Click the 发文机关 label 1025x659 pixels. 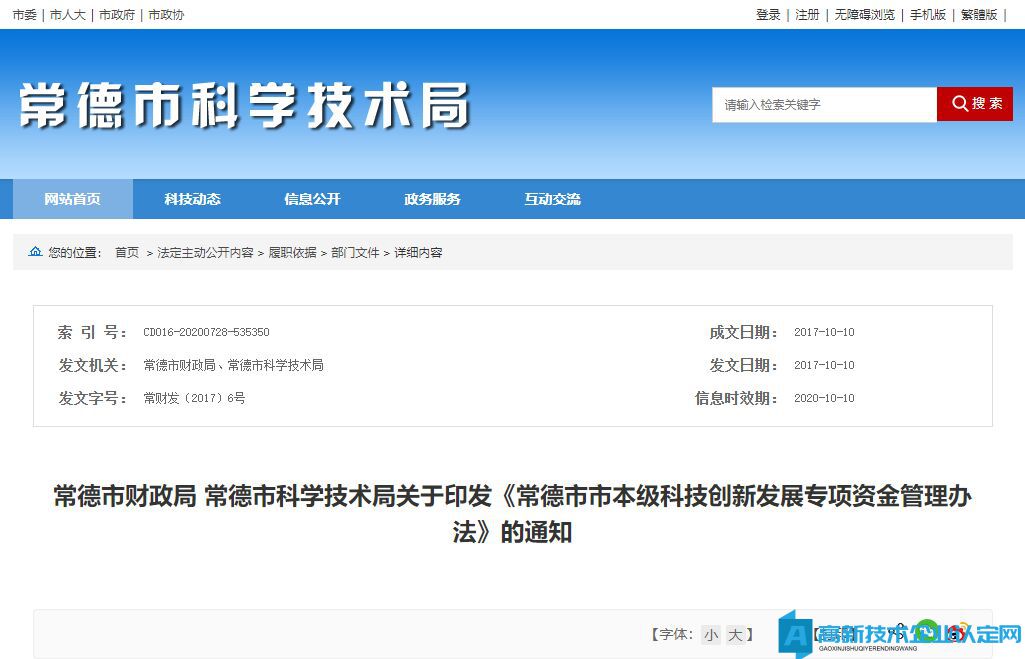point(93,365)
